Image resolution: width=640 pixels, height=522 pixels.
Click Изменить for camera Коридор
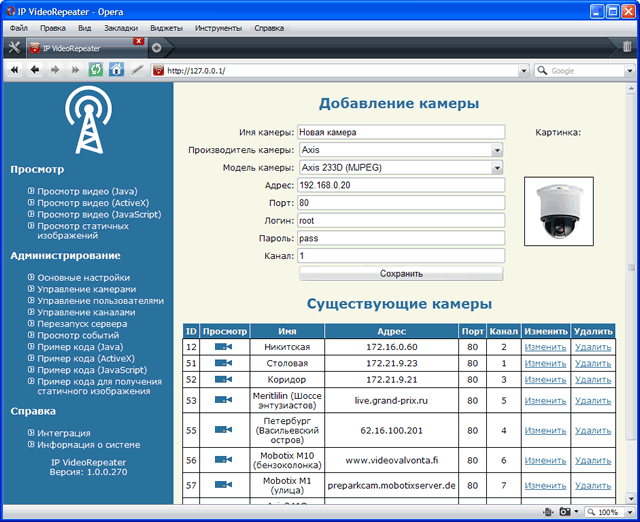545,380
